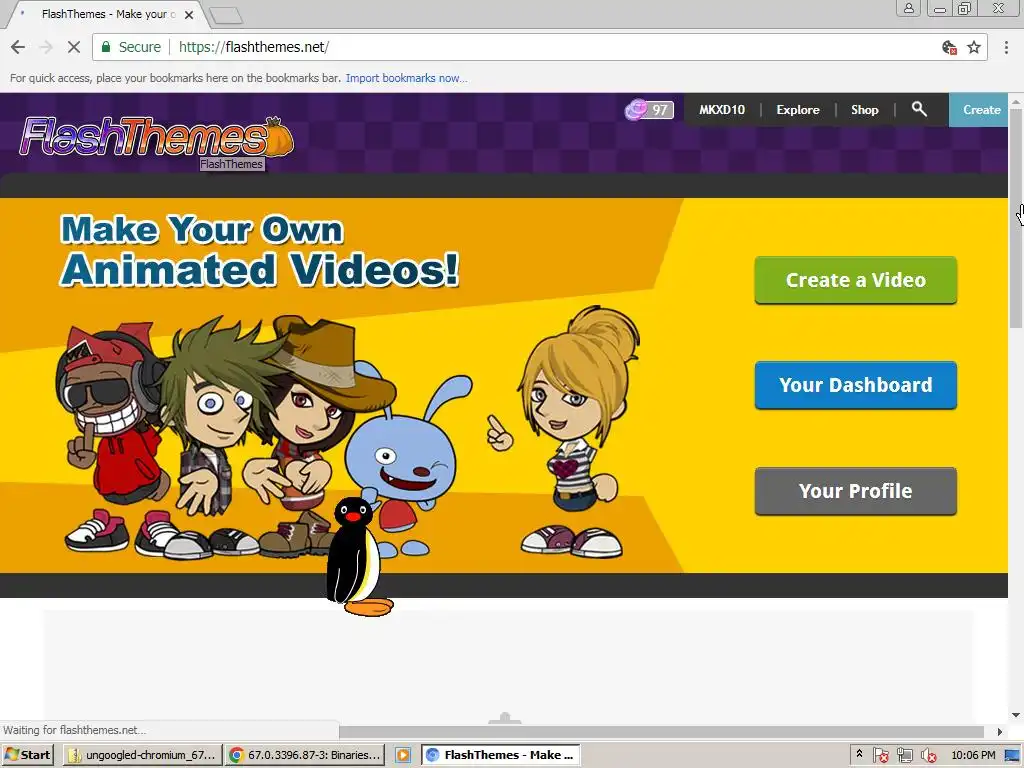Click the green Secure padlock icon

pos(105,47)
